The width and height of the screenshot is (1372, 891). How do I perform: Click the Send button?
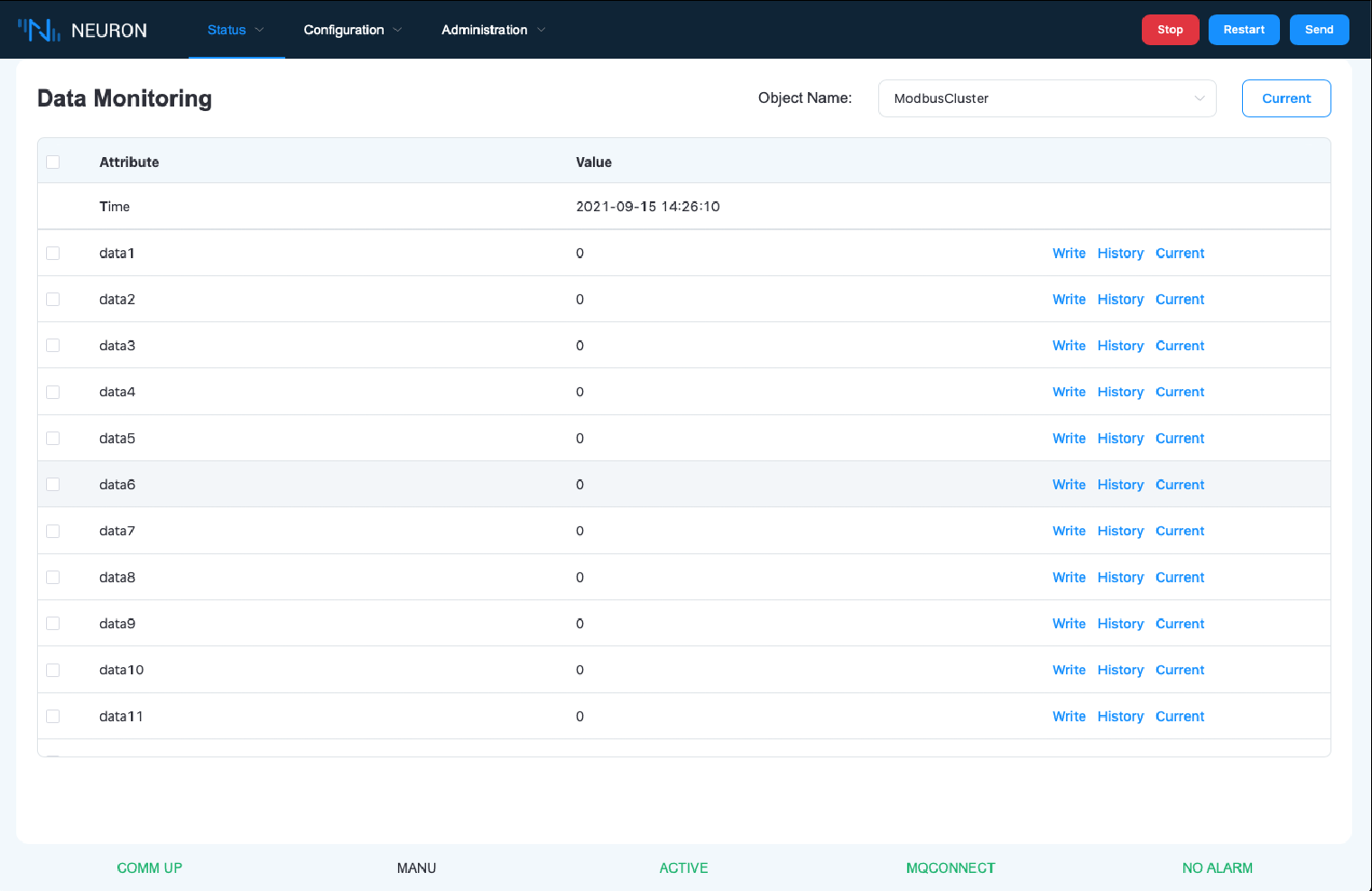pos(1320,30)
